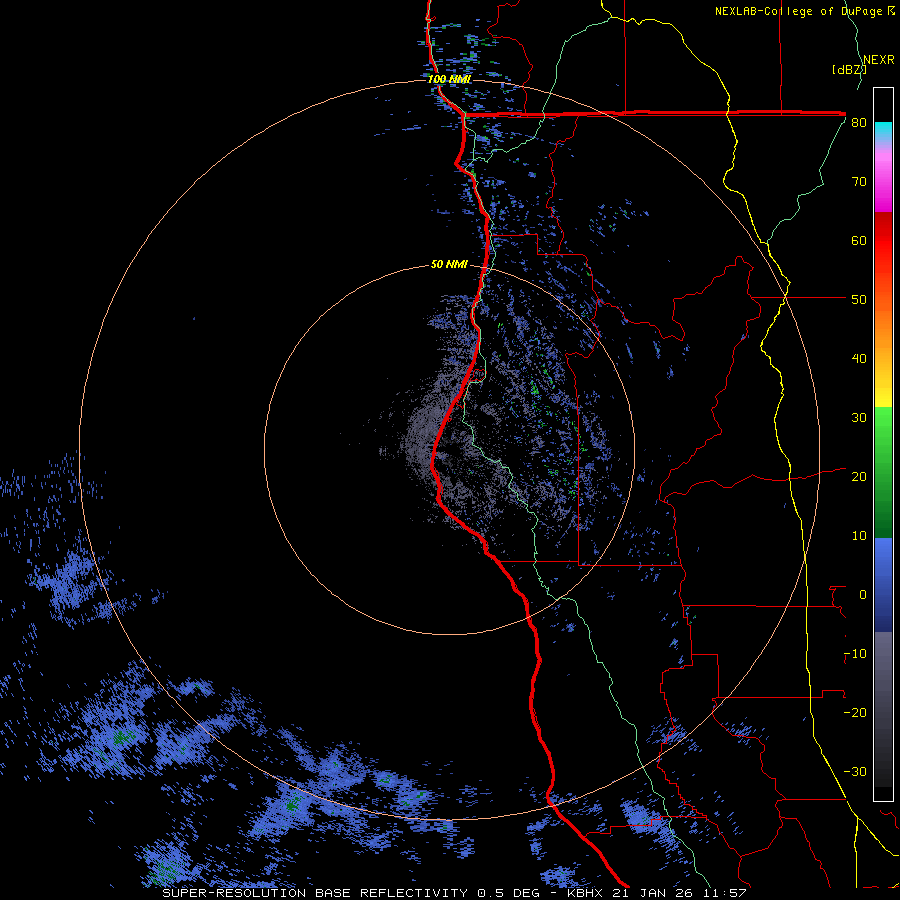900x900 pixels.
Task: Click the 30 value on the dBZ scale
Action: pos(859,418)
